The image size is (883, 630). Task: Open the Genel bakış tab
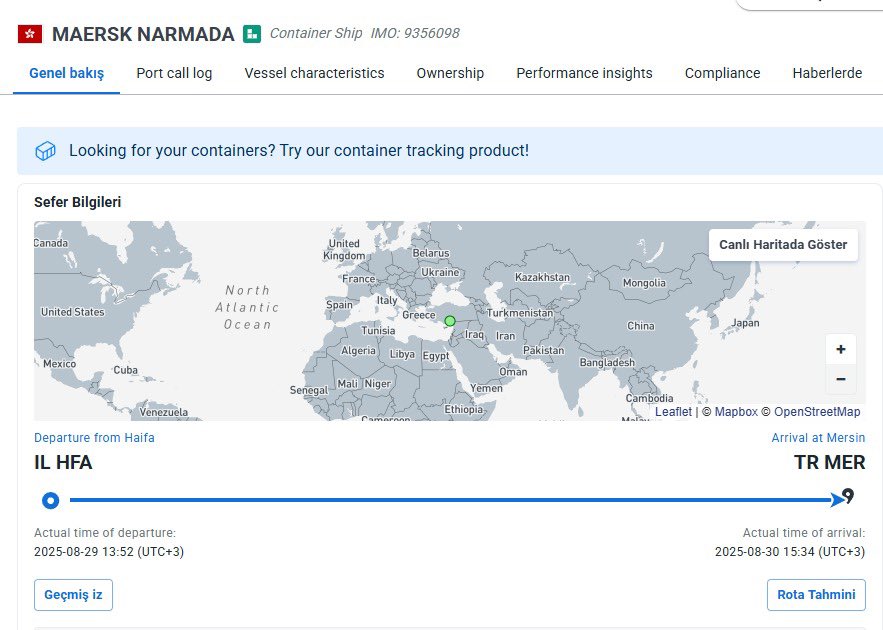point(66,73)
